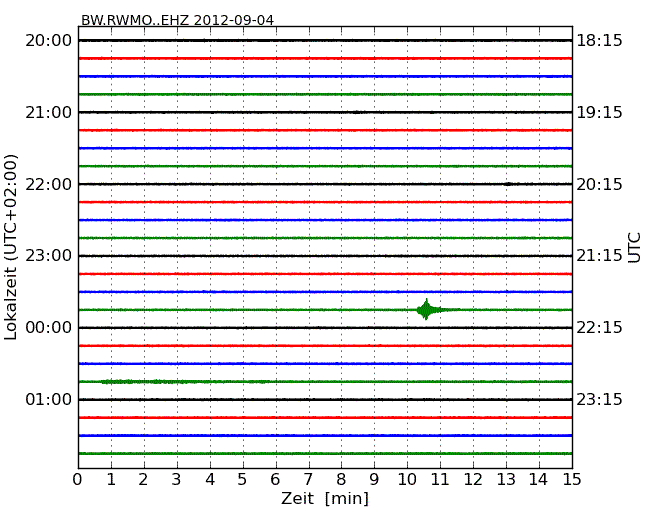Image resolution: width=650 pixels, height=520 pixels.
Task: Click the 19:15 UTC label
Action: tap(599, 112)
